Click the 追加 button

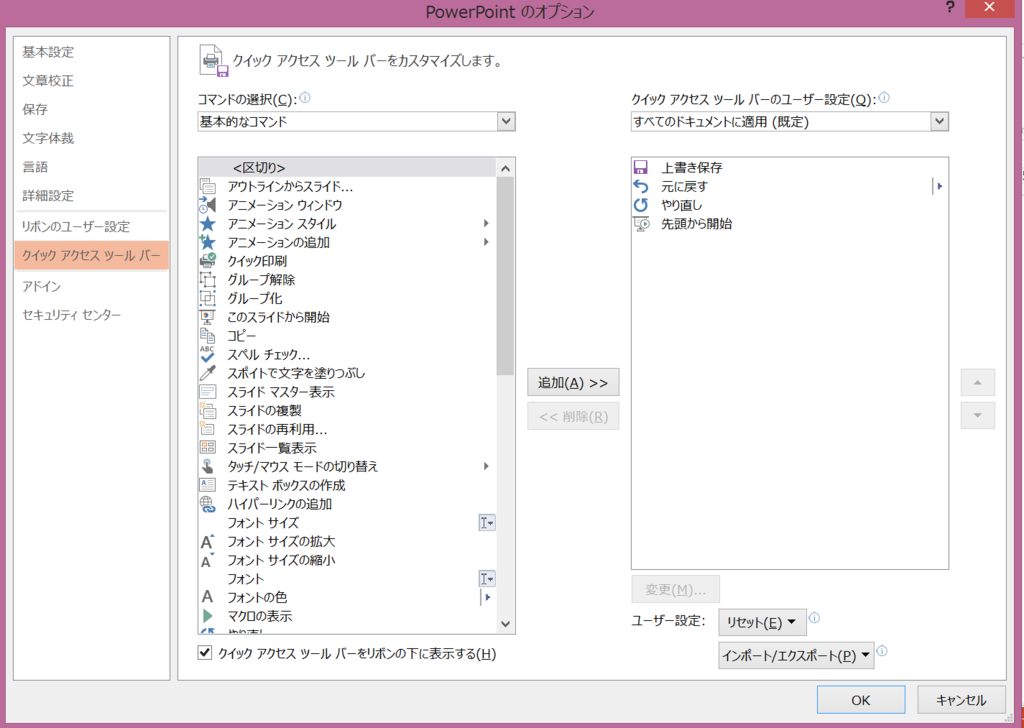point(573,382)
